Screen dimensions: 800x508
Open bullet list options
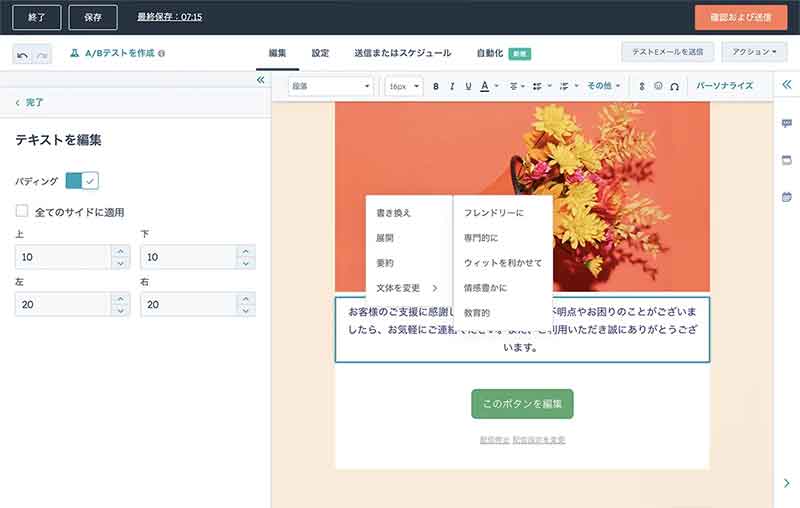537,86
